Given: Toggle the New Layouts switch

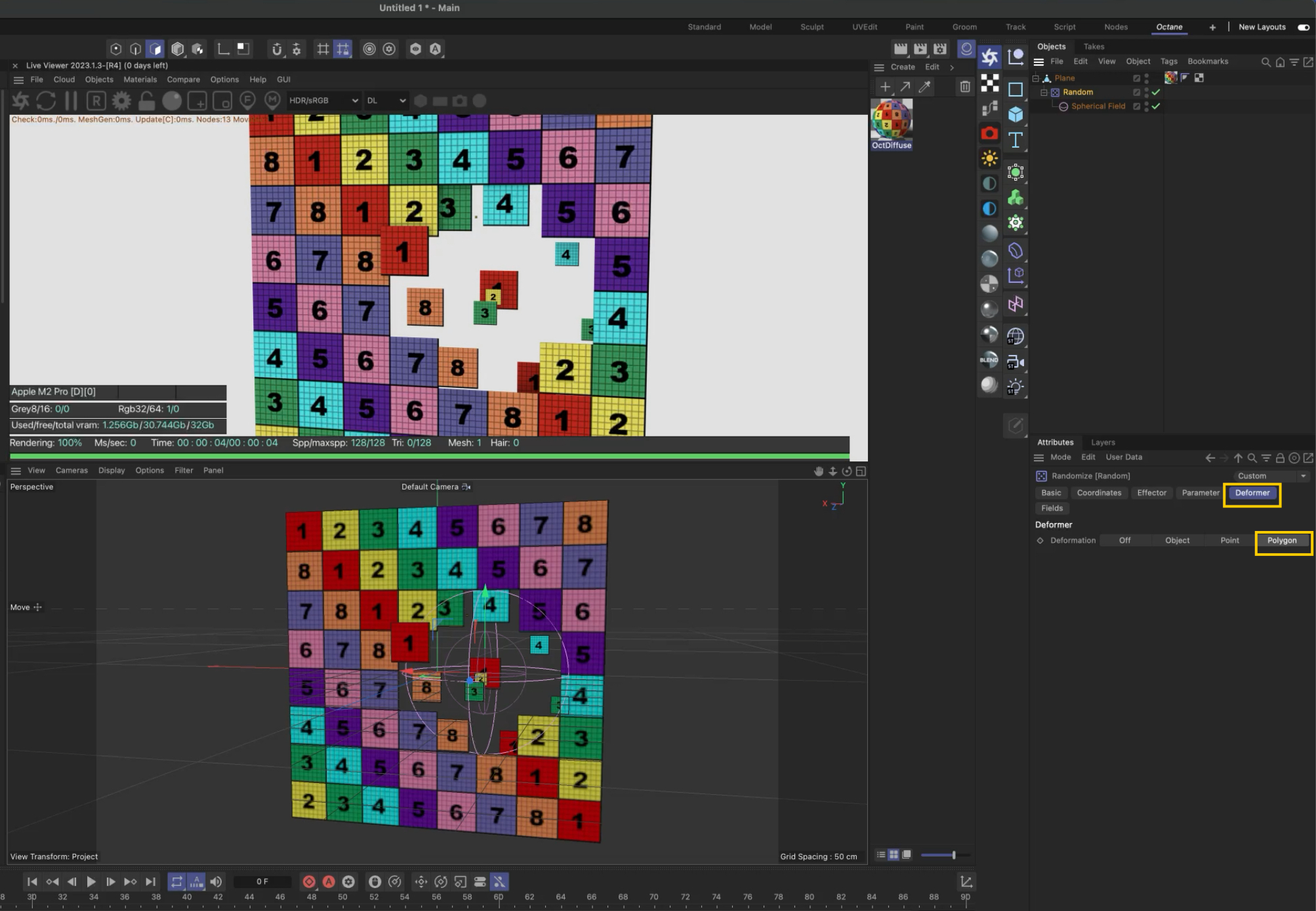Looking at the screenshot, I should coord(1304,27).
